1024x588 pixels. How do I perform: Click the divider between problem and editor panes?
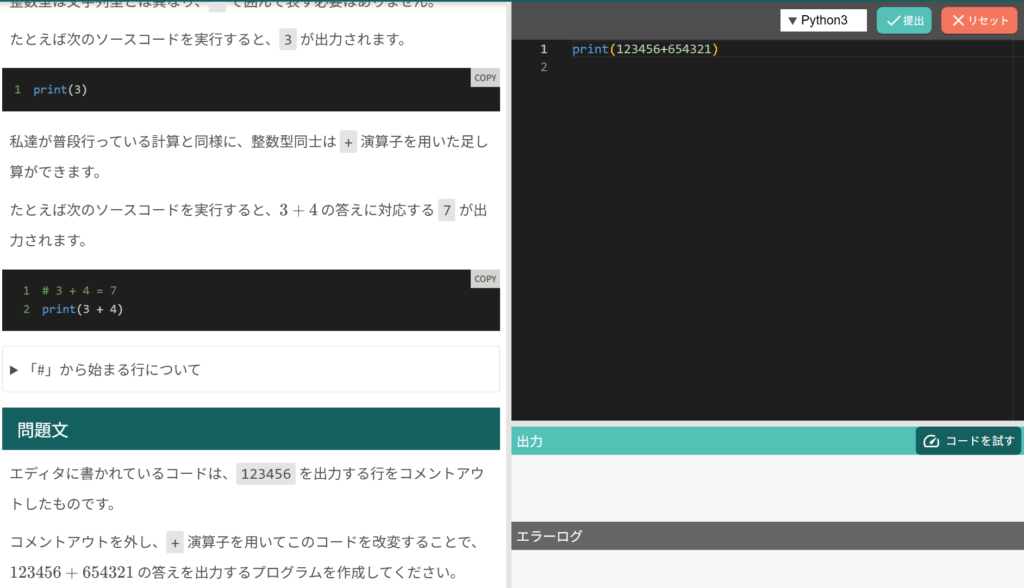coord(507,300)
